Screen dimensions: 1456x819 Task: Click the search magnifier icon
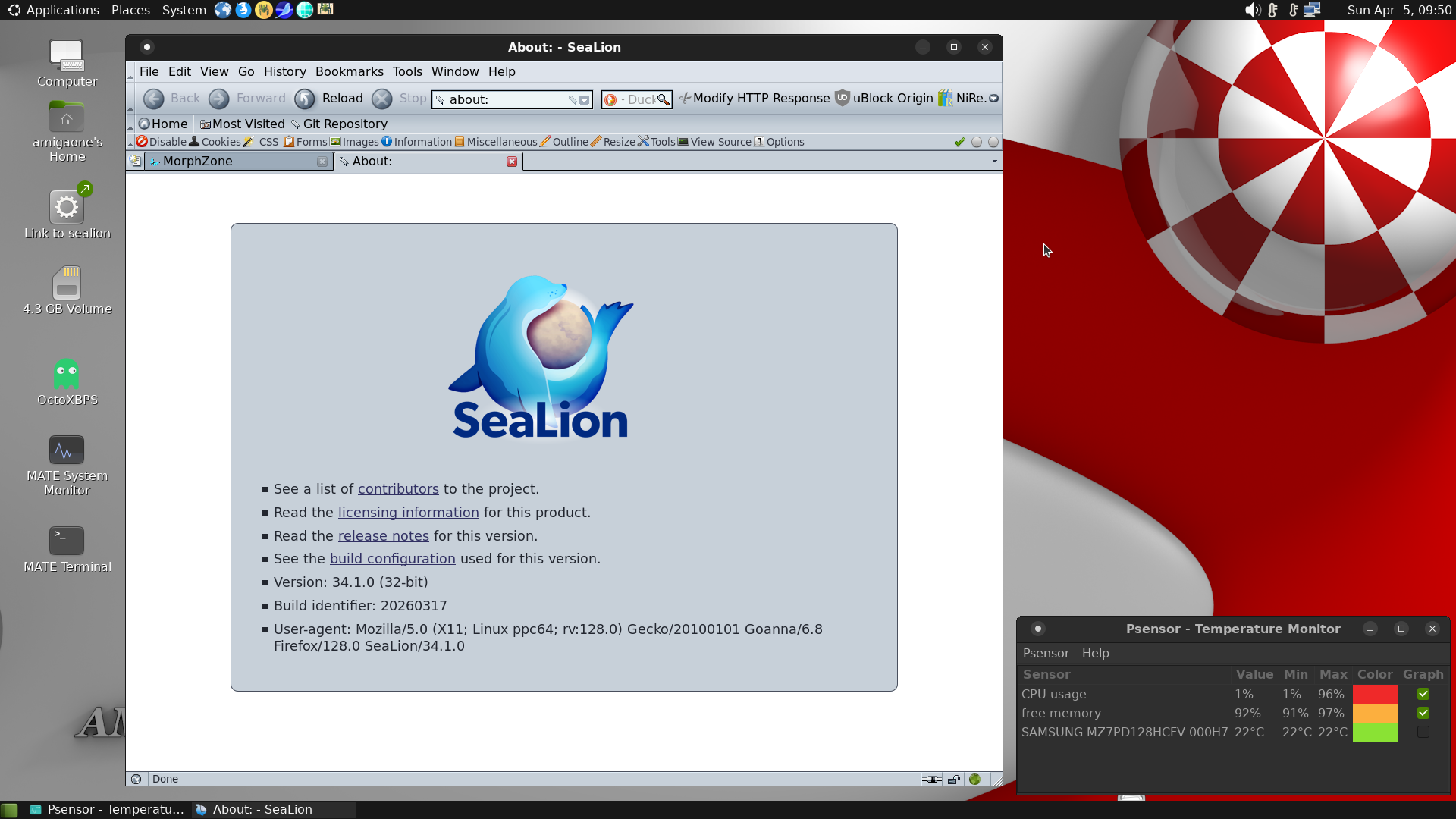tap(663, 99)
